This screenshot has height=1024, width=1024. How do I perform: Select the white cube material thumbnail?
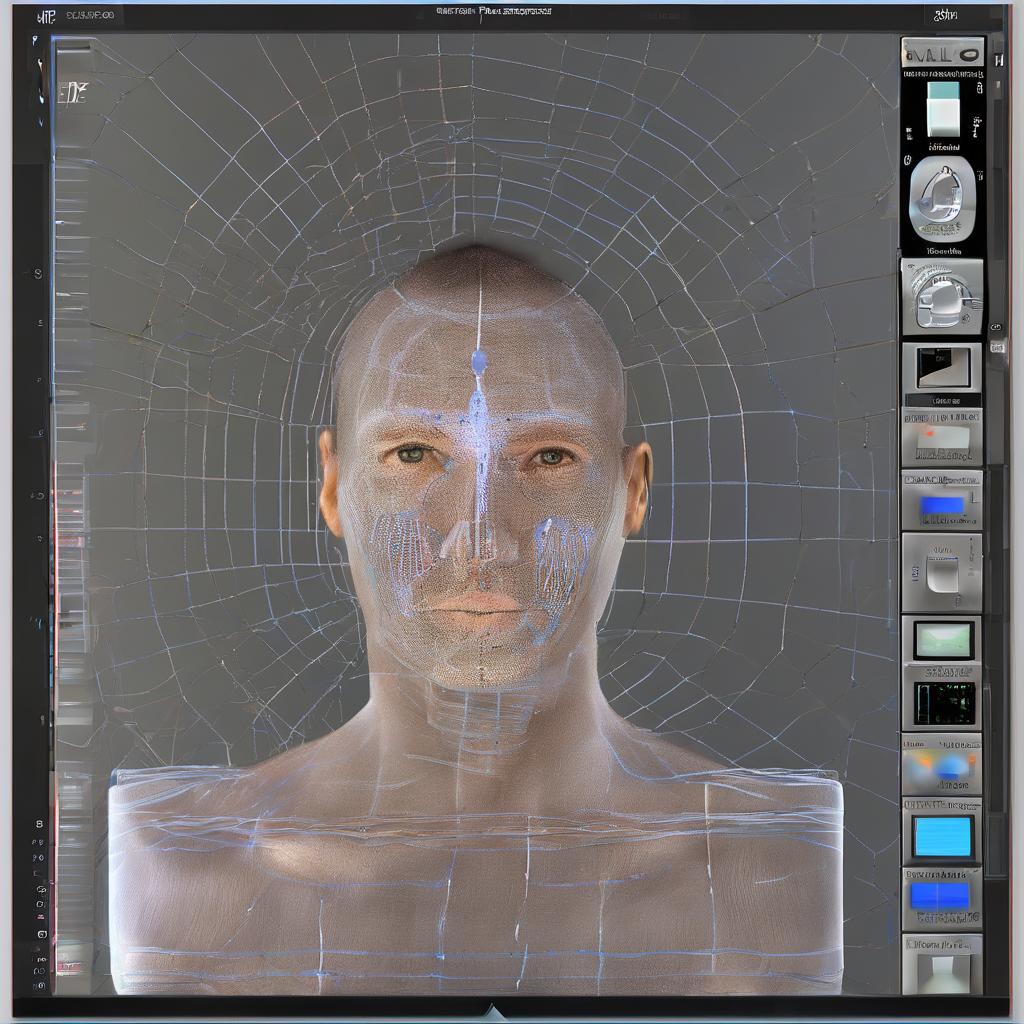tap(942, 108)
